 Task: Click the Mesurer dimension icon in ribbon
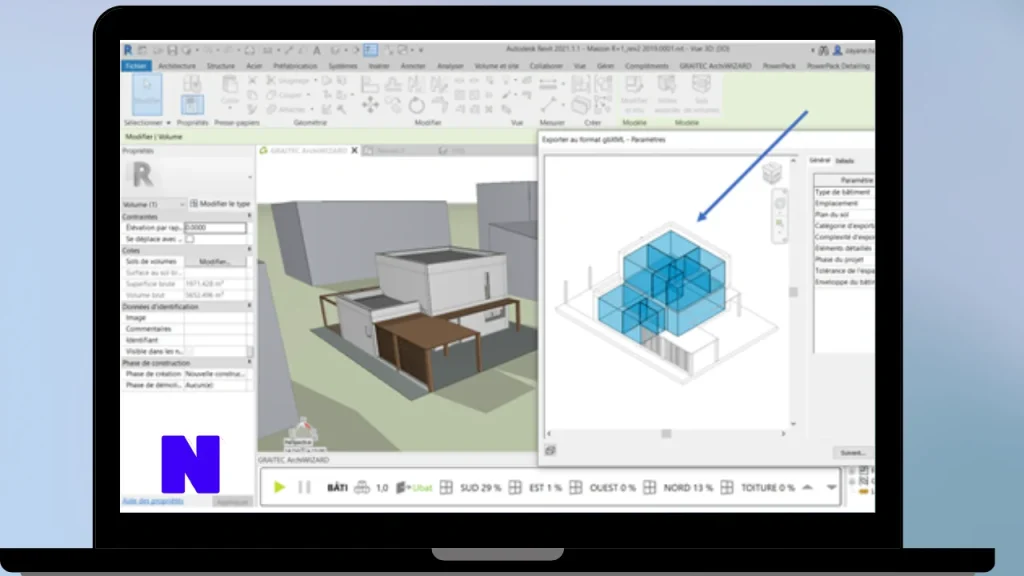(x=549, y=84)
